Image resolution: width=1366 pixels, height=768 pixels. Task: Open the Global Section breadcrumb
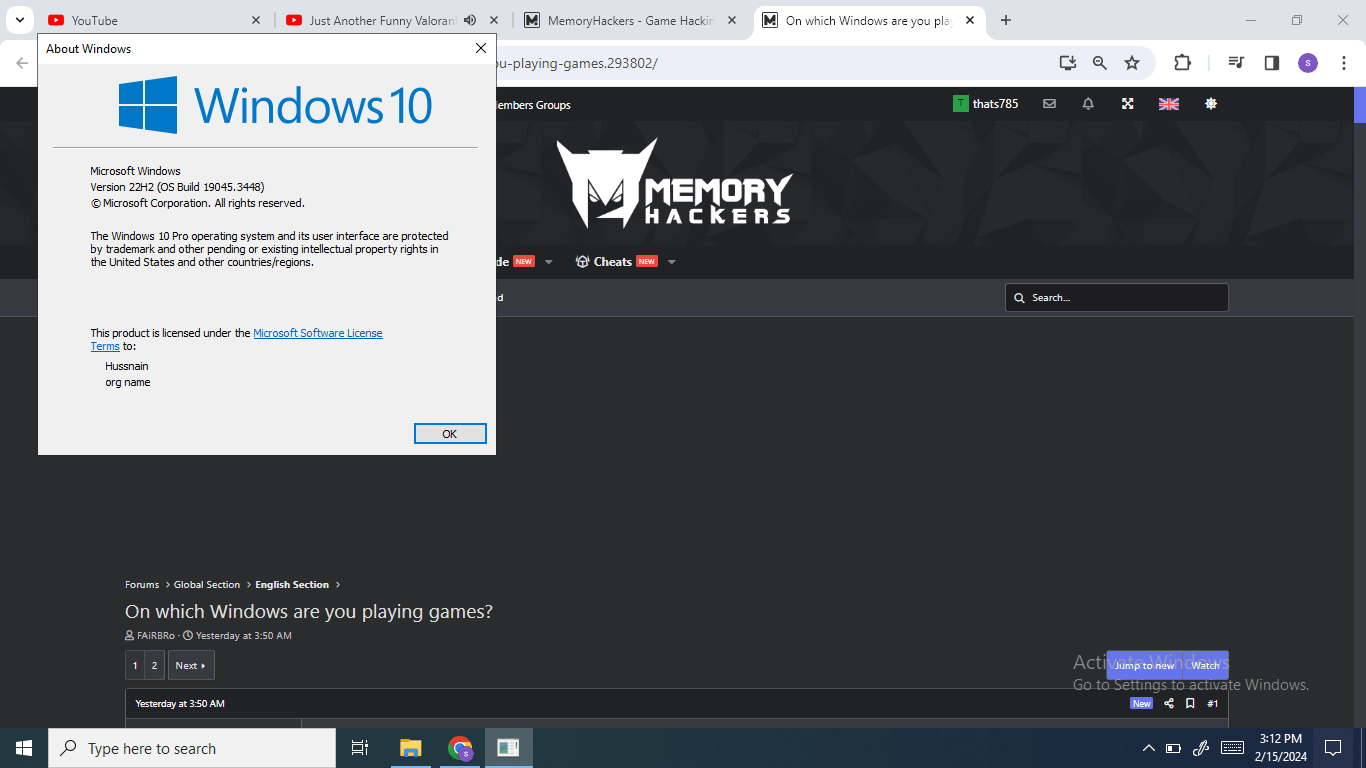point(207,585)
